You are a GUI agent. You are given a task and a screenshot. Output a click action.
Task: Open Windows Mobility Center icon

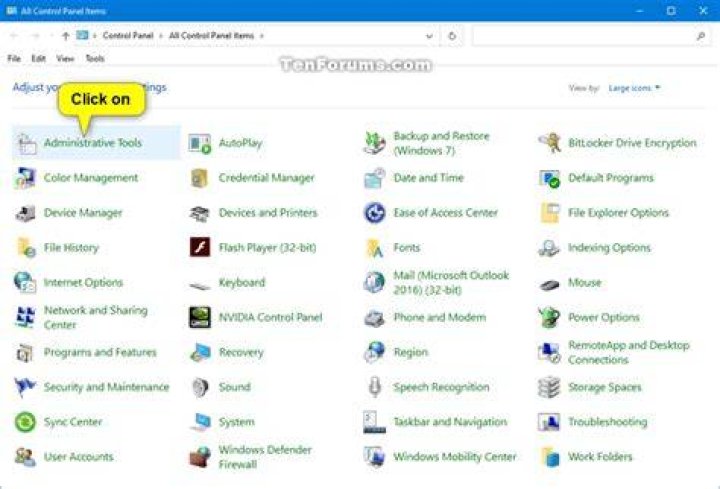[375, 457]
